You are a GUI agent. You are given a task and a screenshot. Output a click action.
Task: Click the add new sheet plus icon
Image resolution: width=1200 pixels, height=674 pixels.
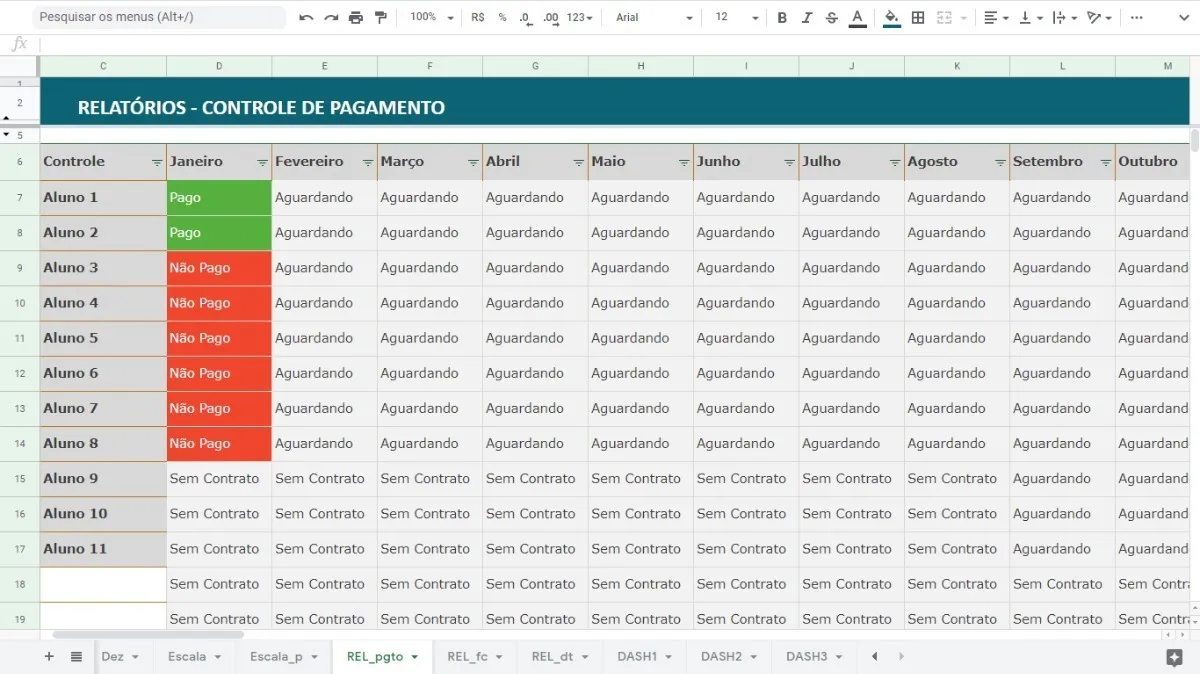point(48,657)
